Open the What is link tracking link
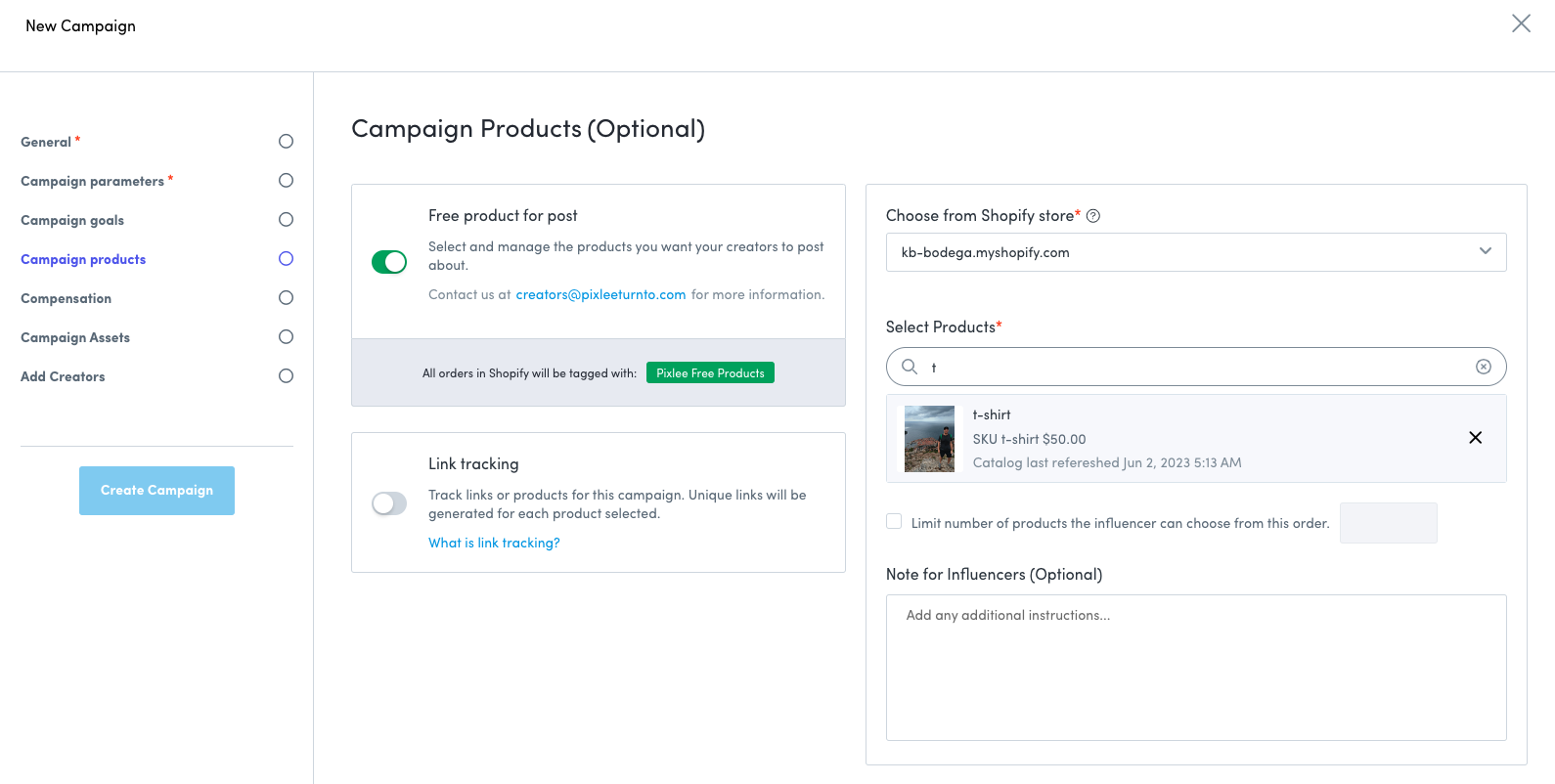The image size is (1555, 784). (x=494, y=543)
